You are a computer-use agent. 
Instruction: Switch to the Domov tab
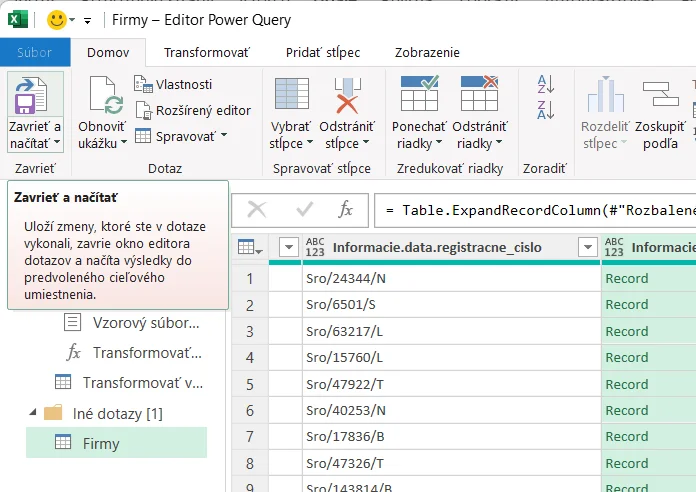[x=108, y=52]
